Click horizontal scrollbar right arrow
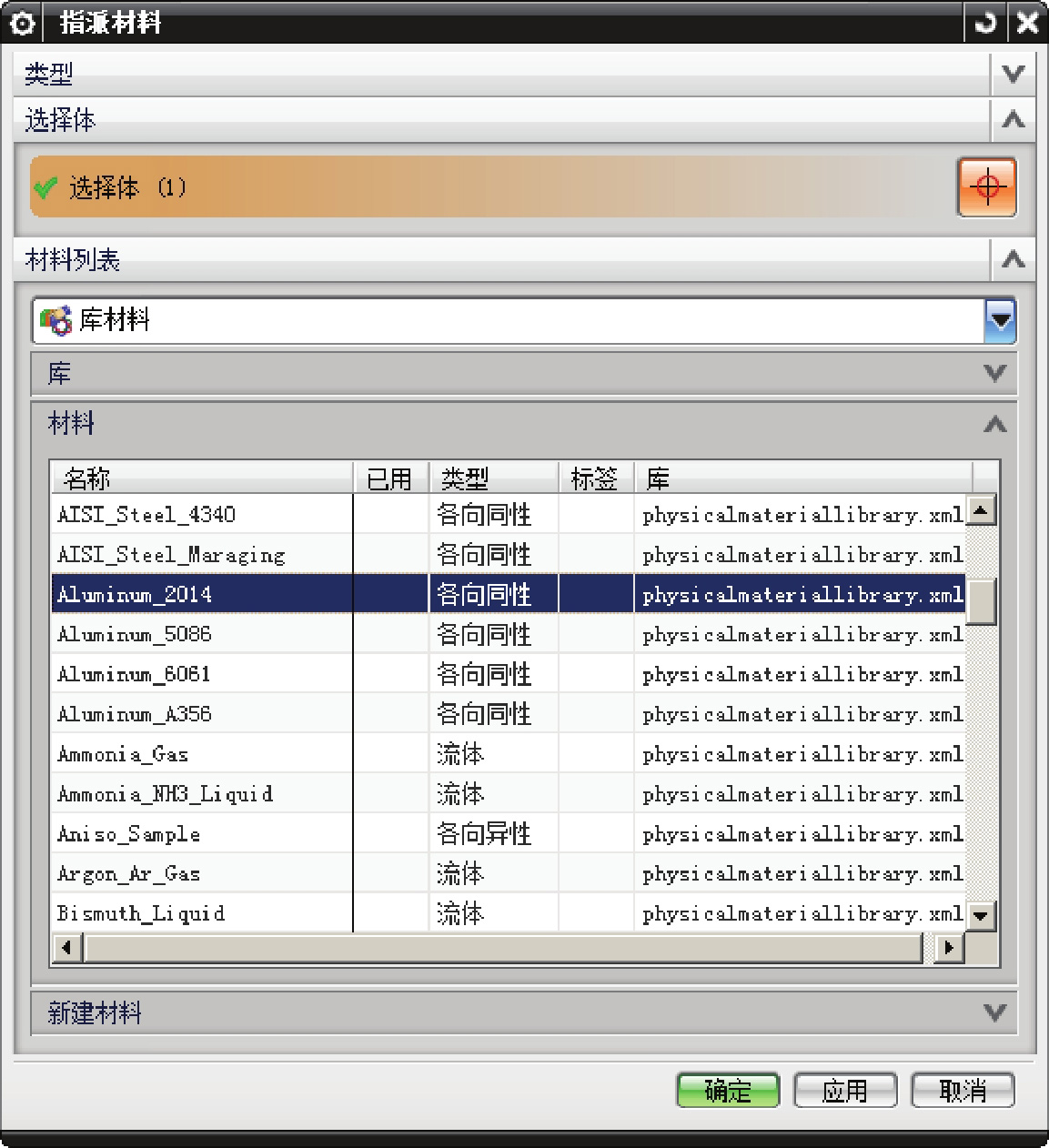This screenshot has height=1148, width=1049. coord(950,948)
